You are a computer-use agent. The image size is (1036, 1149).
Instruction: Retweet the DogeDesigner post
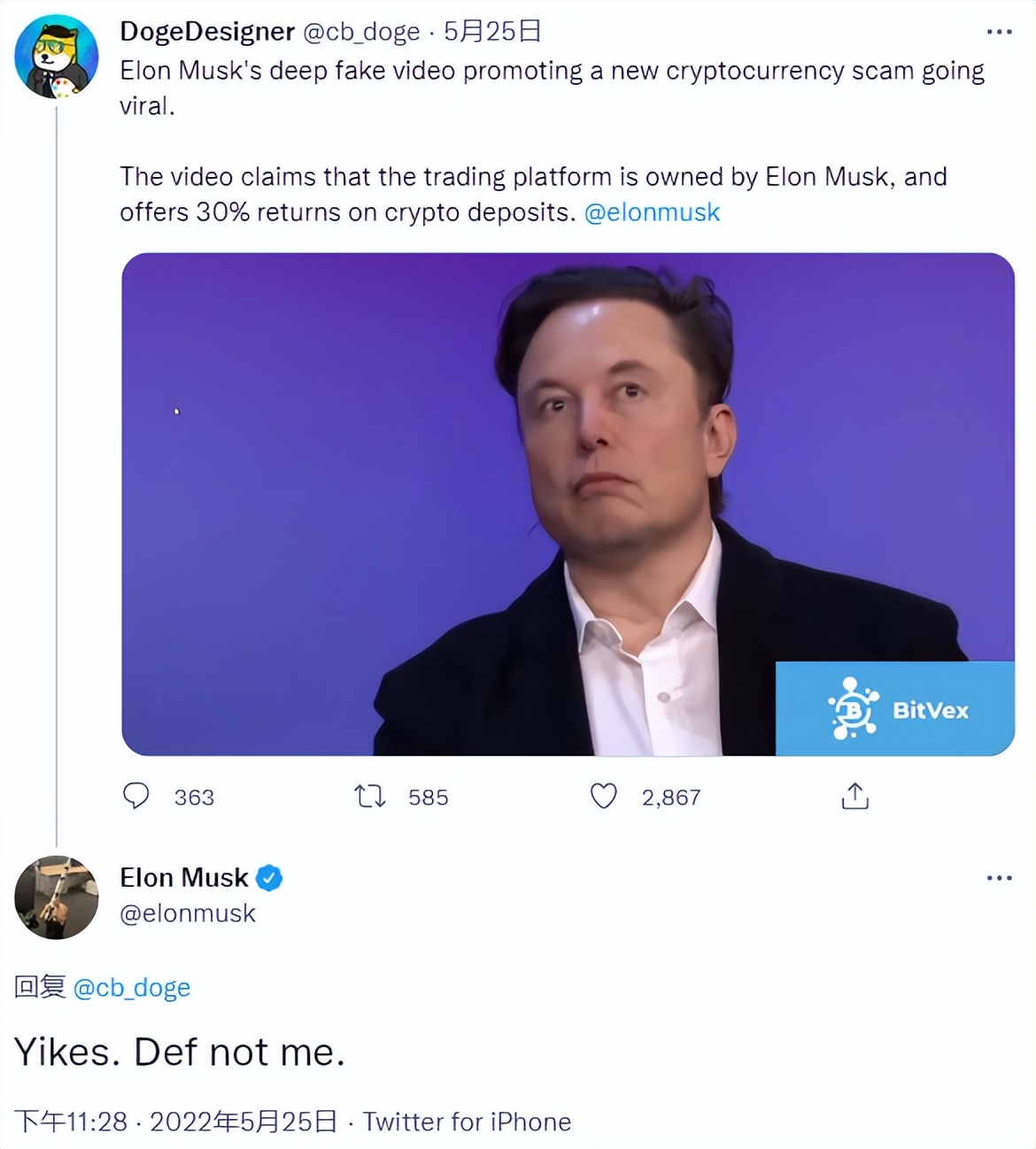(x=370, y=797)
